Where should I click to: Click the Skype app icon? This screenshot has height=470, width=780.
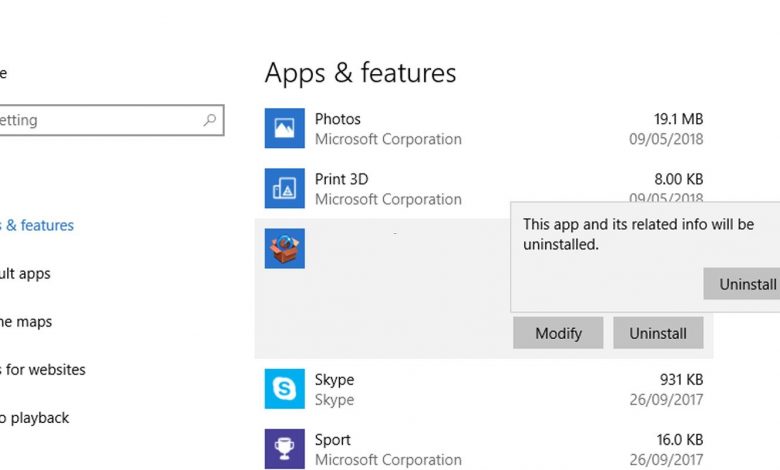(284, 388)
